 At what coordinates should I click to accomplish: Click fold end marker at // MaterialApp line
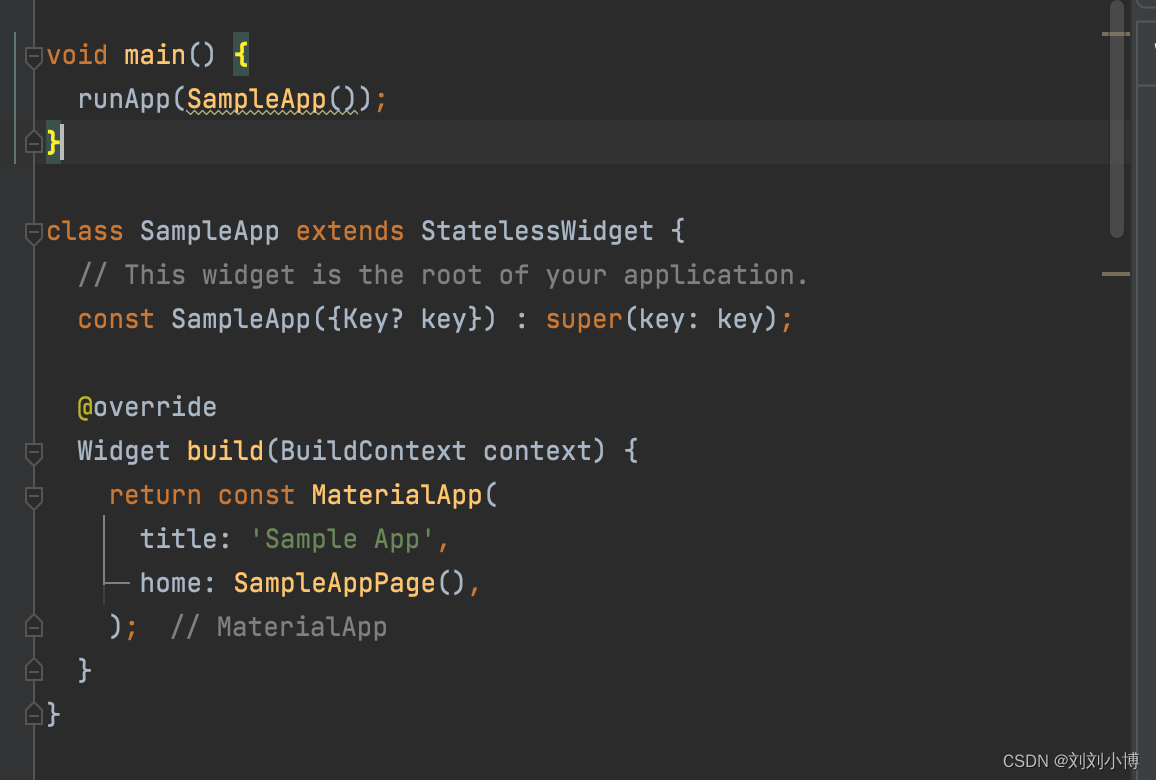(x=33, y=626)
